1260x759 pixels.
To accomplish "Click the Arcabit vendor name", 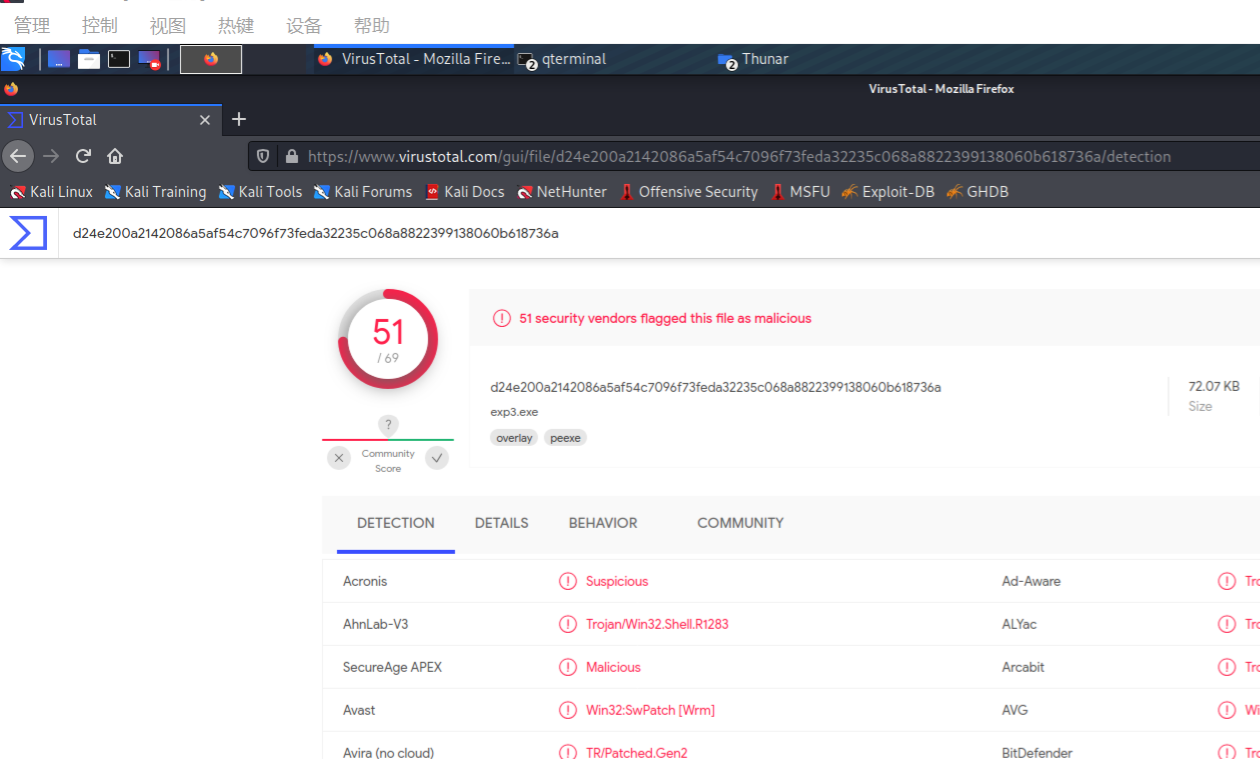I will [1023, 667].
